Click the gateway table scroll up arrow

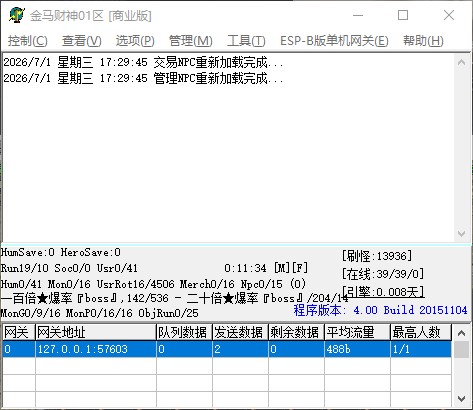462,333
